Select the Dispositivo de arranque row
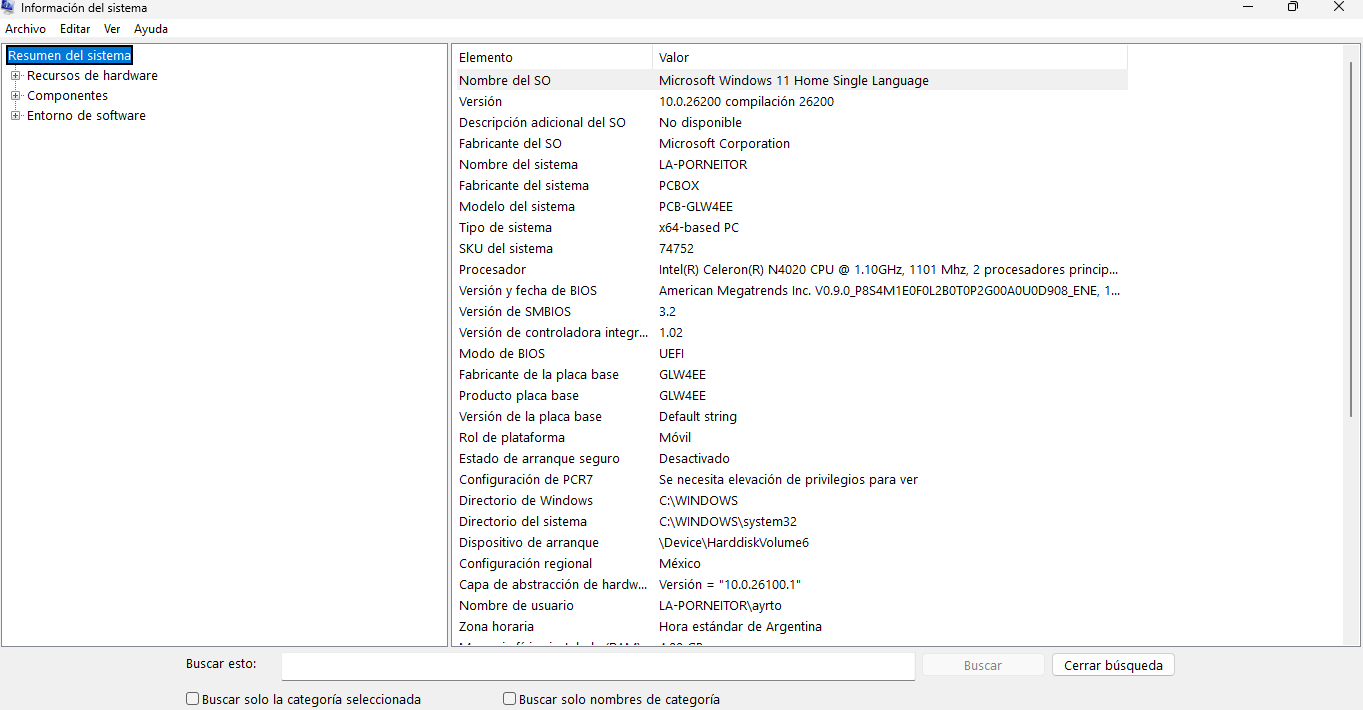1363x710 pixels. [791, 543]
